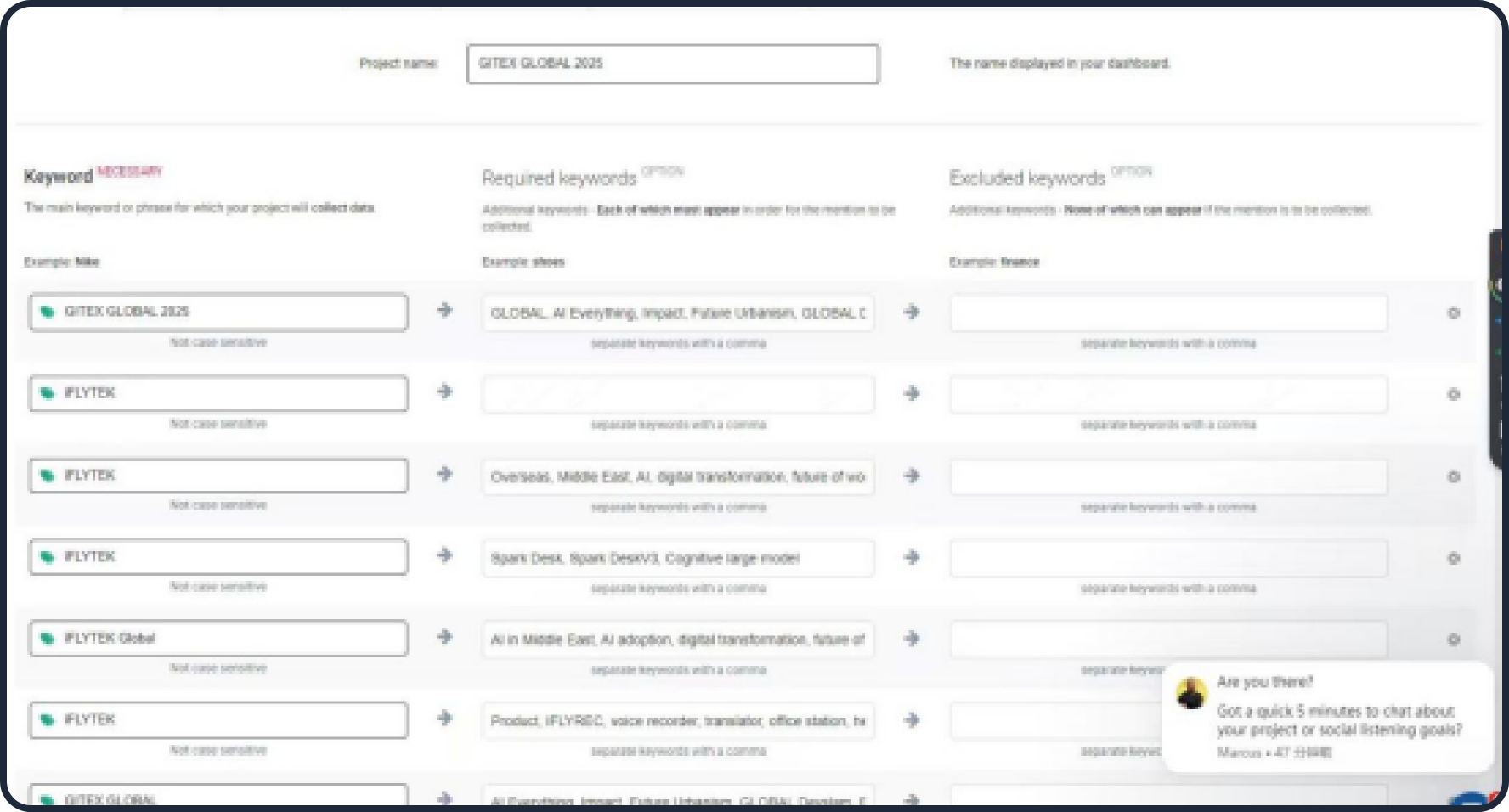Click the red NECESSARY tag beside Keyword
The height and width of the screenshot is (812, 1509).
pyautogui.click(x=129, y=172)
